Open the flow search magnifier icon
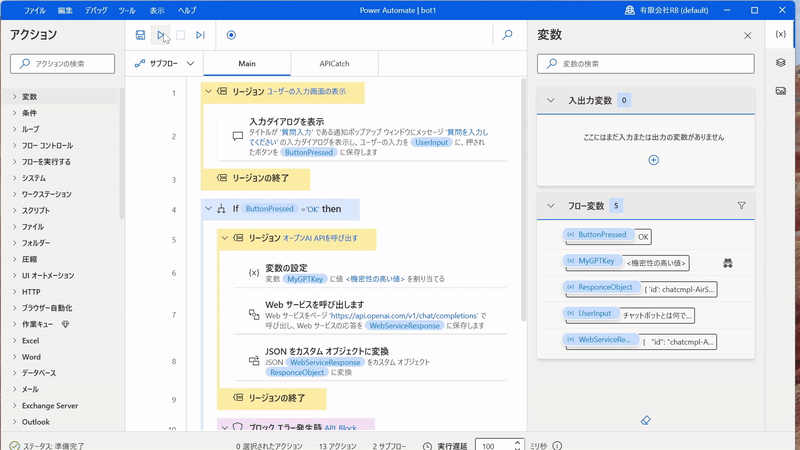Screen dimensions: 800x450 coord(507,35)
